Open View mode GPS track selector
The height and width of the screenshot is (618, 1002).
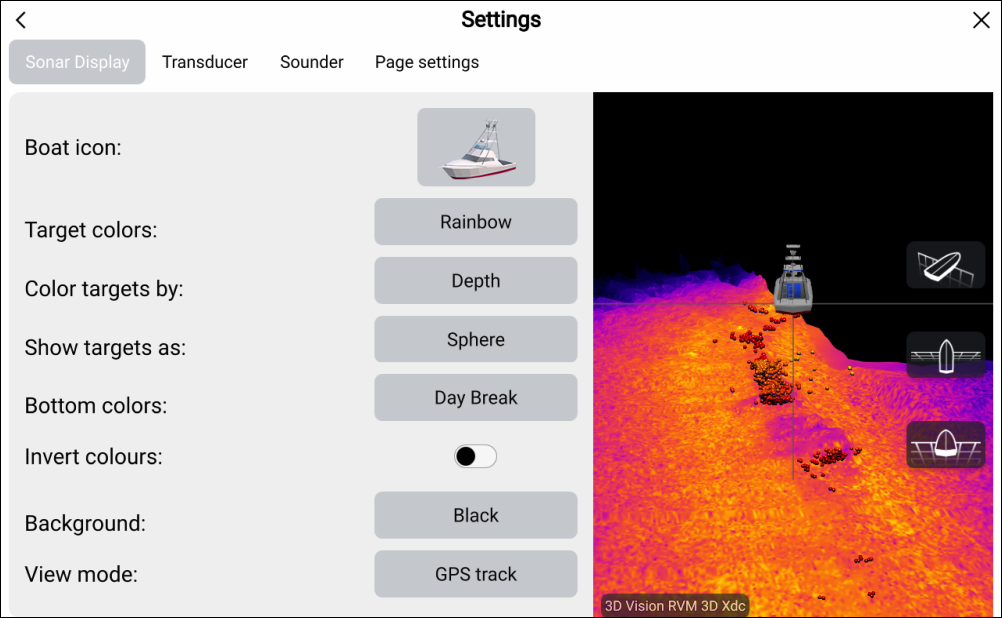[476, 575]
